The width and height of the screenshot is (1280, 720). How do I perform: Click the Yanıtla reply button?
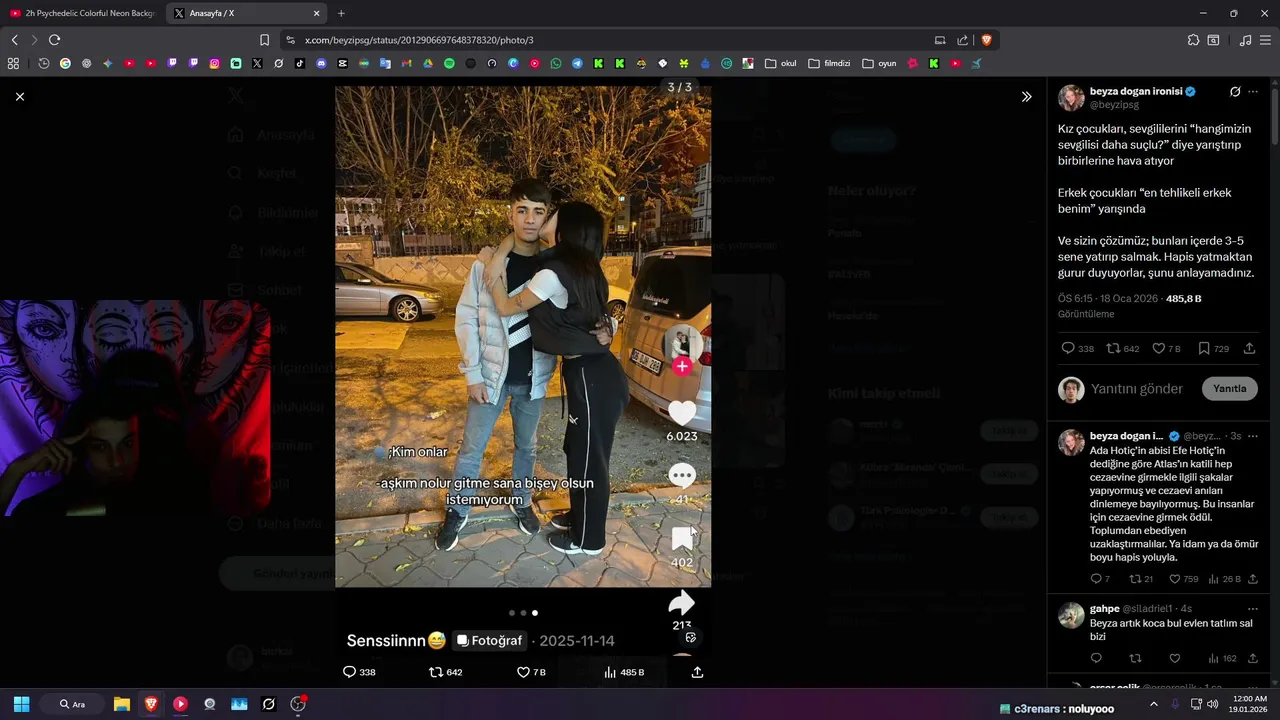(1229, 389)
